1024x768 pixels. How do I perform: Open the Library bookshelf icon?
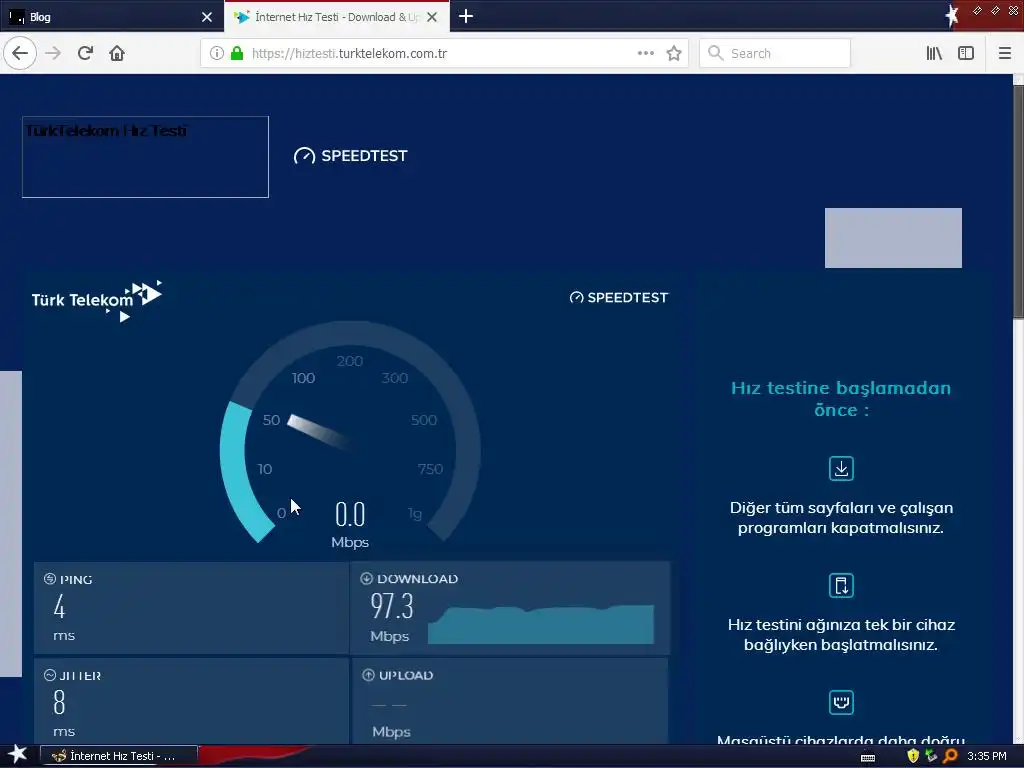click(934, 53)
